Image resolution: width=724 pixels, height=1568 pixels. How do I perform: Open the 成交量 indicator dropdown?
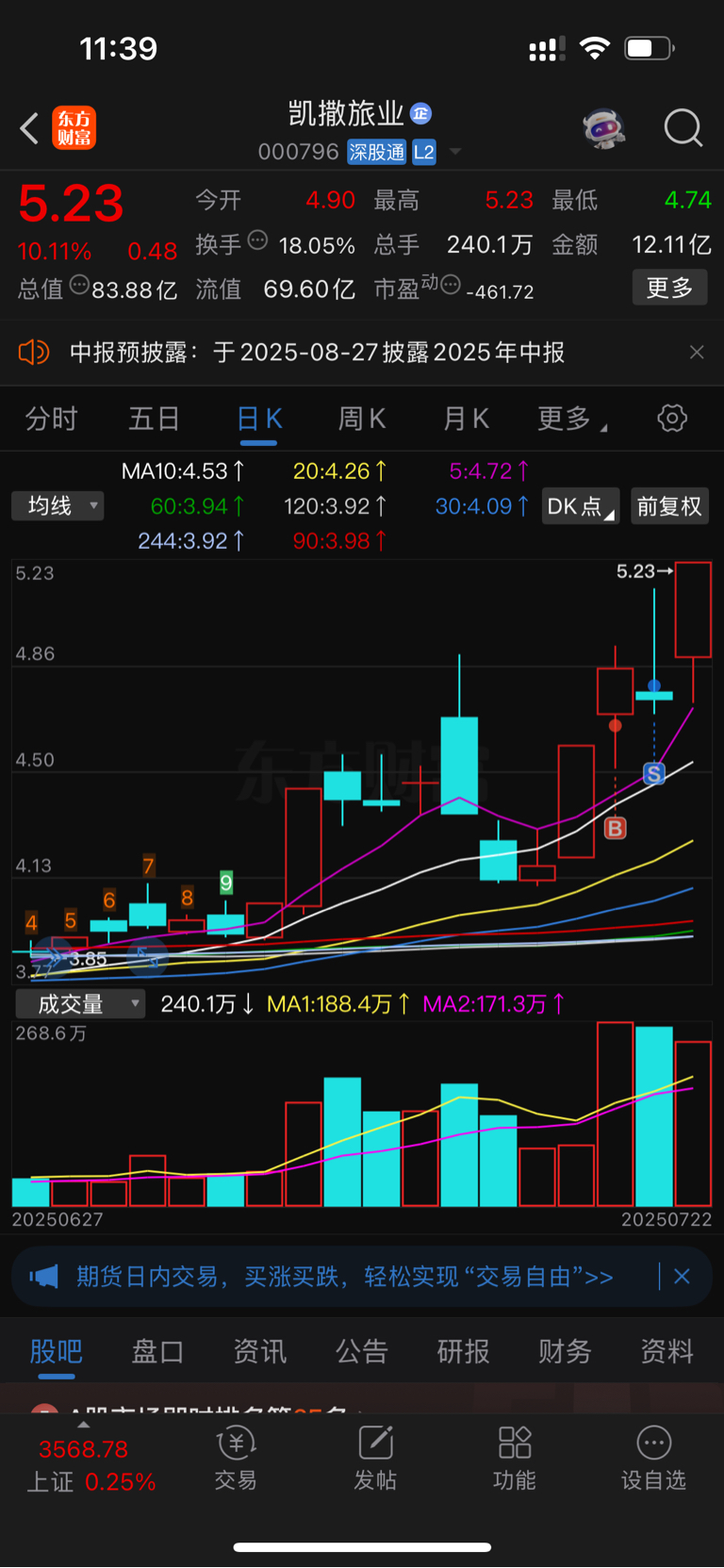pos(80,1004)
